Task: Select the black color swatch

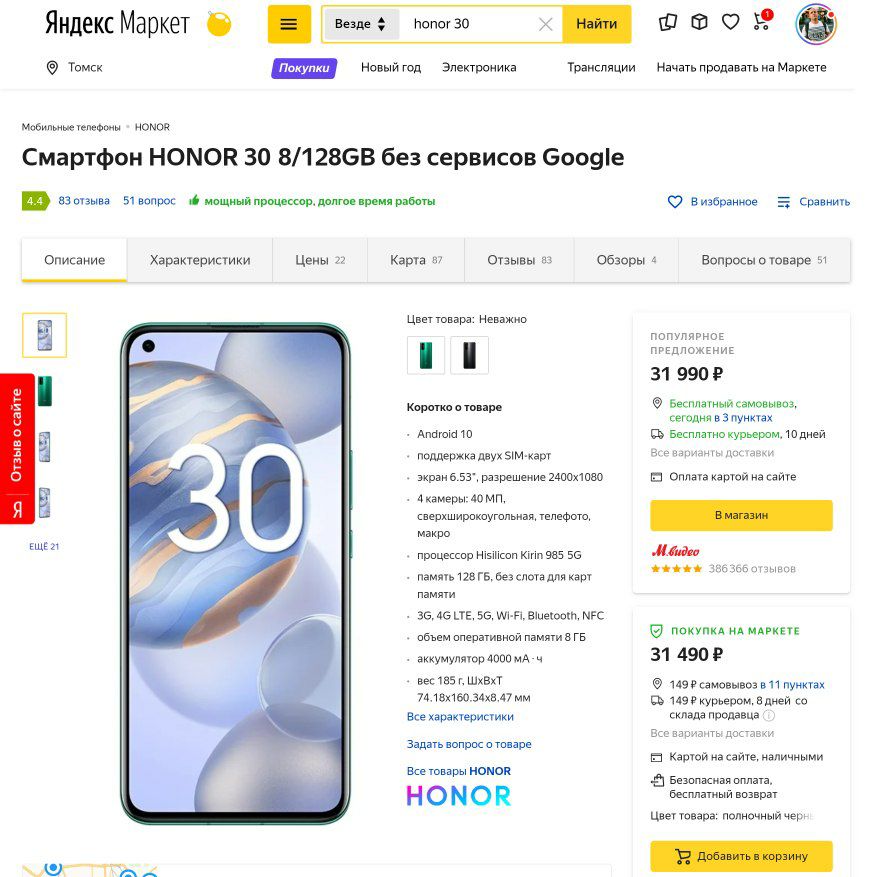Action: 469,355
